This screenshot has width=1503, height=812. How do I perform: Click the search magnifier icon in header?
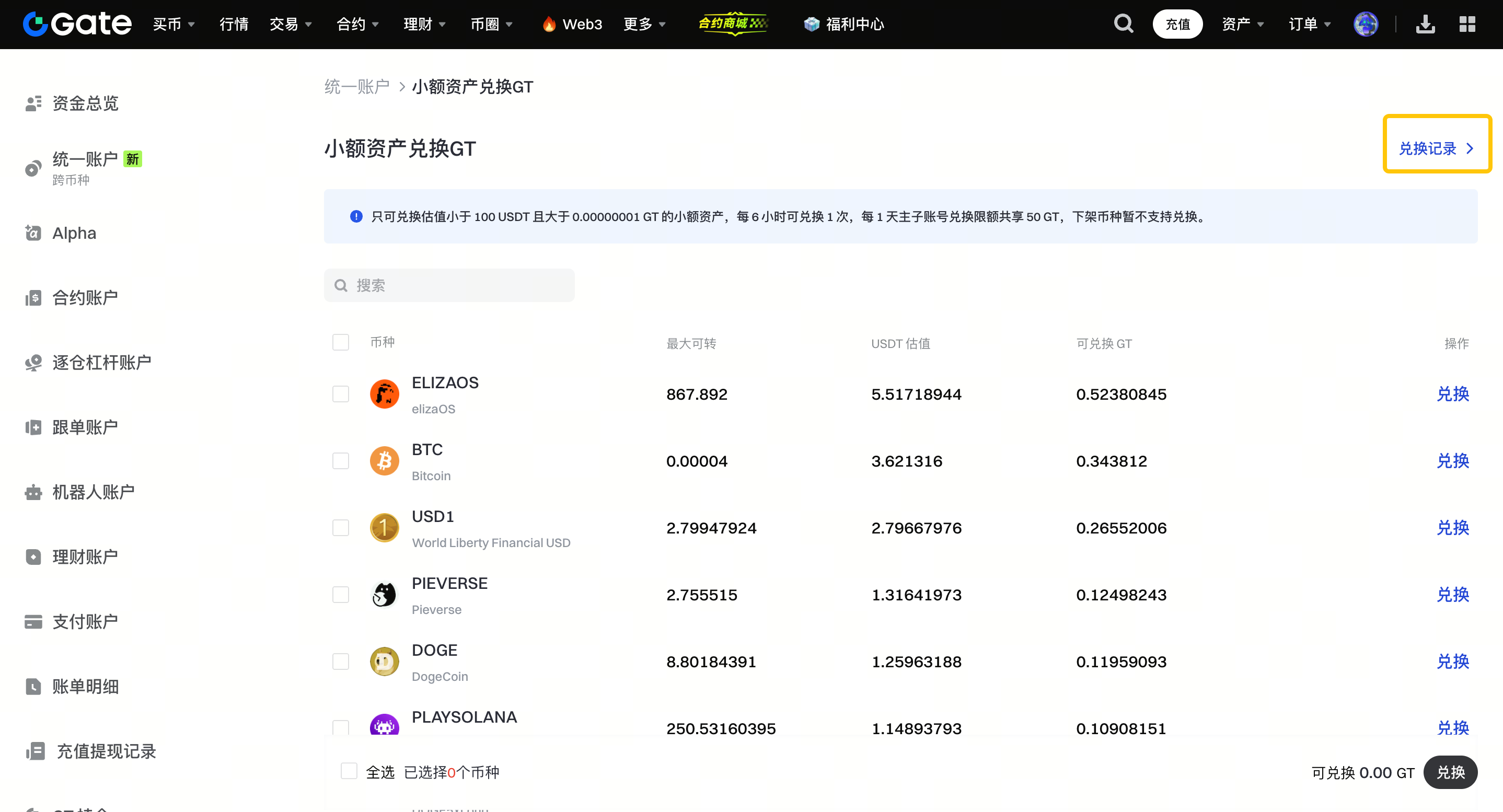click(x=1123, y=24)
